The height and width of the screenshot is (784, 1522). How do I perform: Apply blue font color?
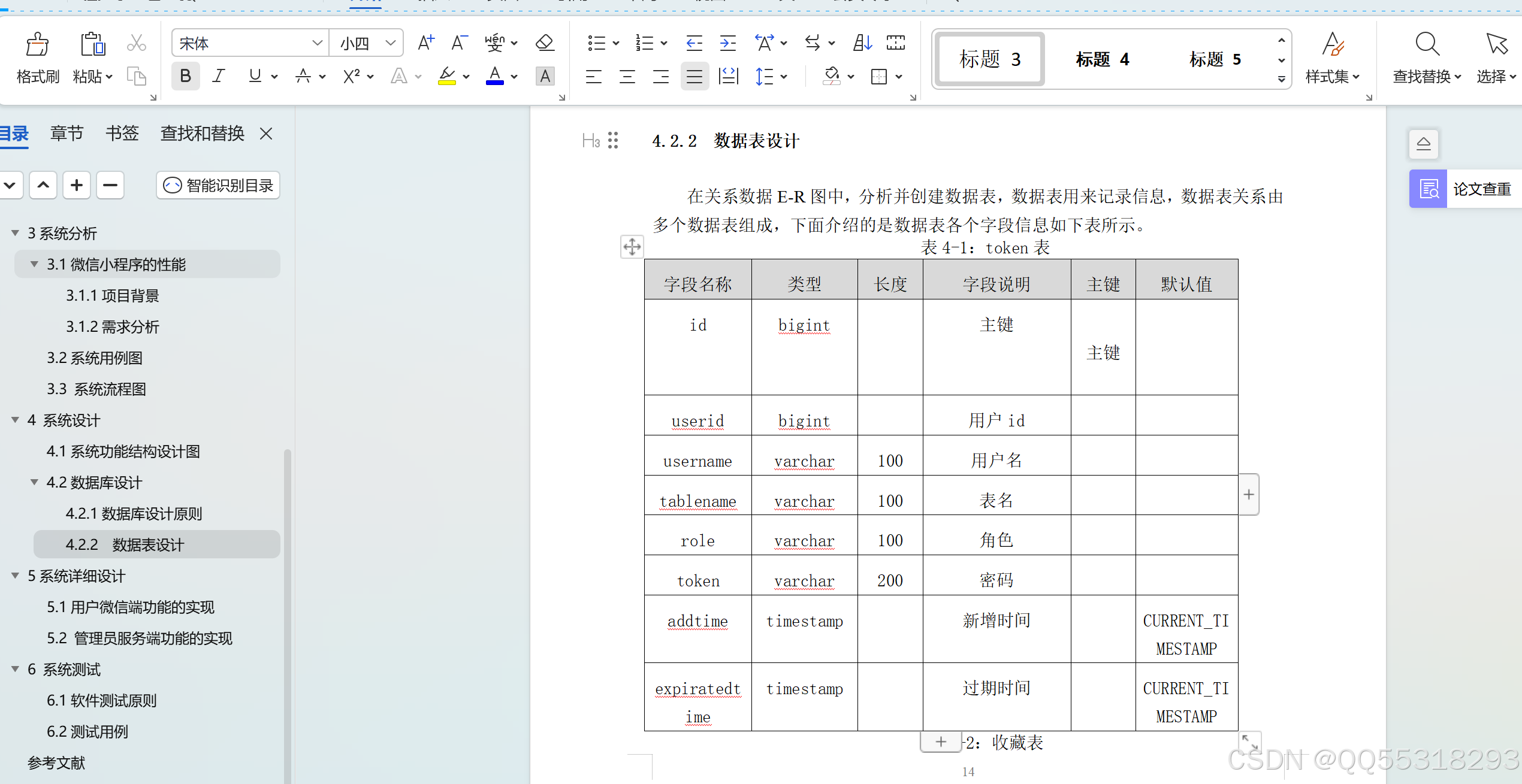tap(495, 76)
